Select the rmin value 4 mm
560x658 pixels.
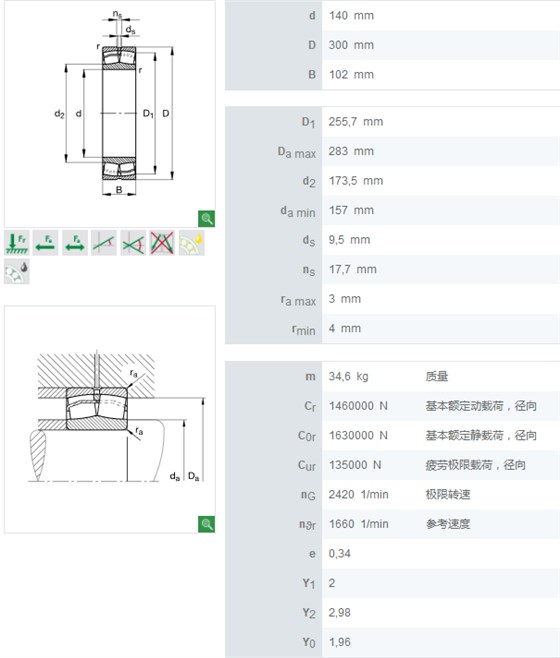pyautogui.click(x=345, y=329)
